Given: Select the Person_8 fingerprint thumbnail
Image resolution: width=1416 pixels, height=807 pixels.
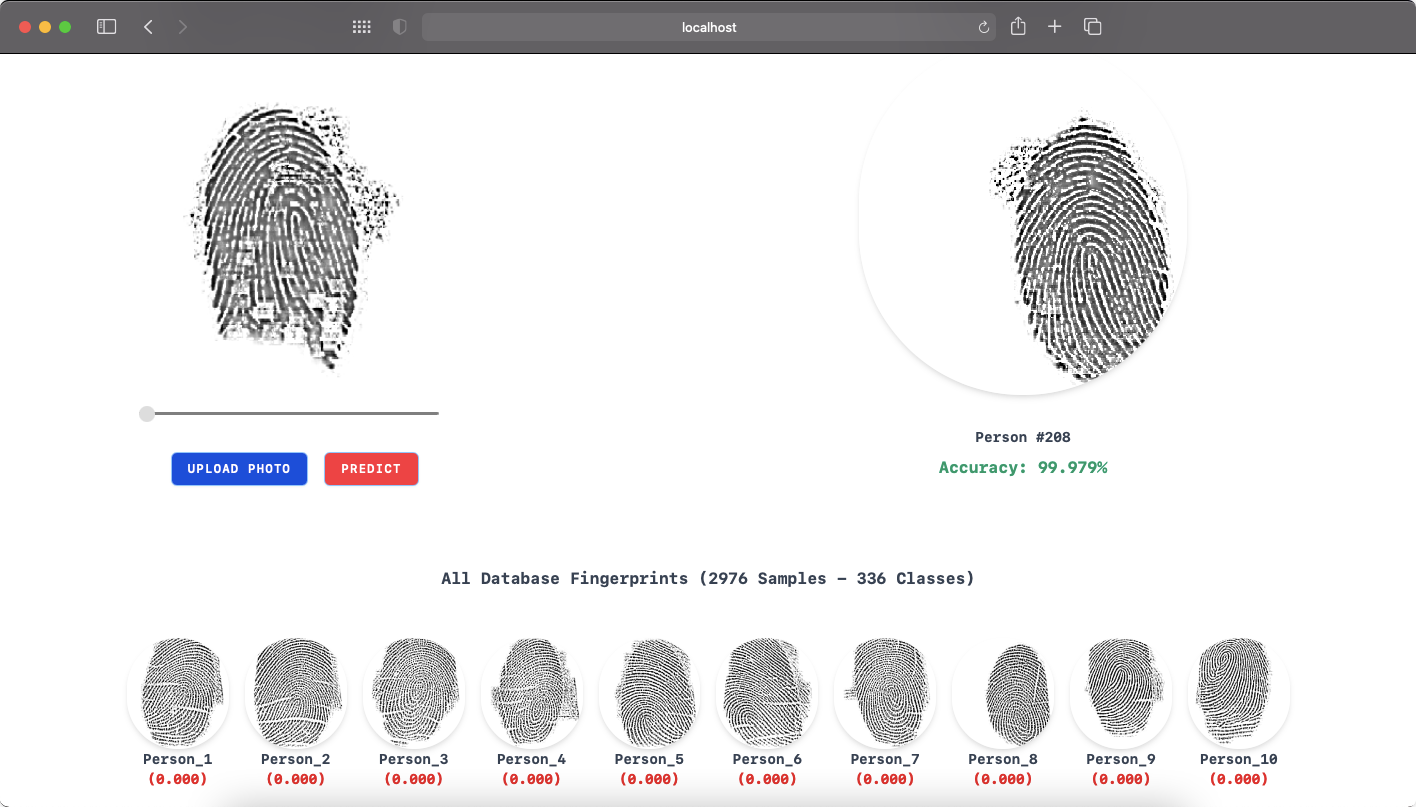Looking at the screenshot, I should (x=1003, y=691).
